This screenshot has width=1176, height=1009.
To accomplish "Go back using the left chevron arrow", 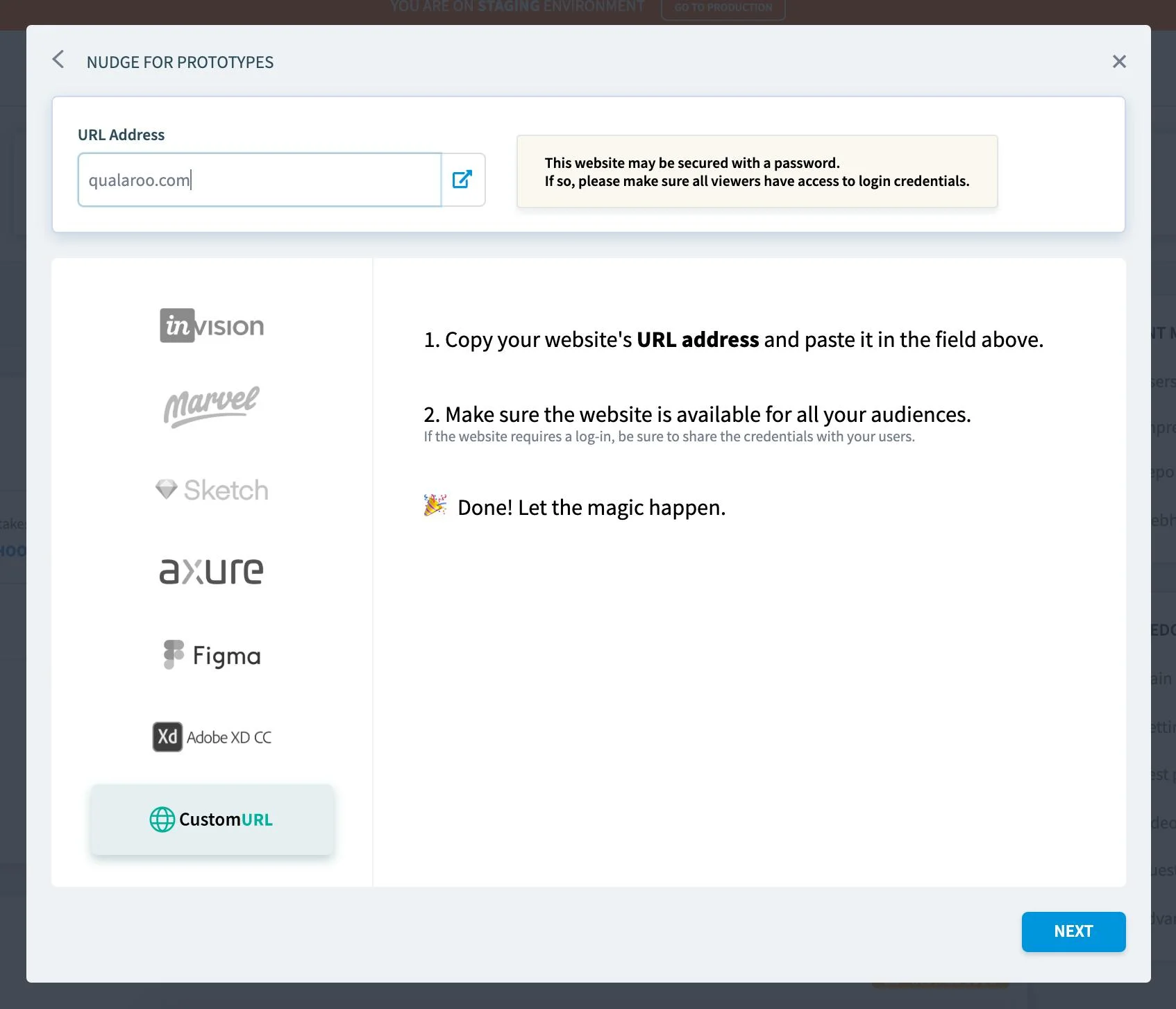I will 58,60.
